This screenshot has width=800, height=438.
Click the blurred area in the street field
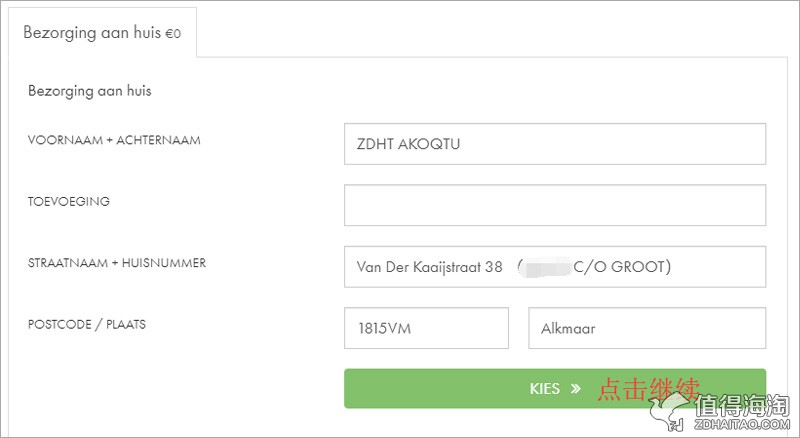coord(546,267)
